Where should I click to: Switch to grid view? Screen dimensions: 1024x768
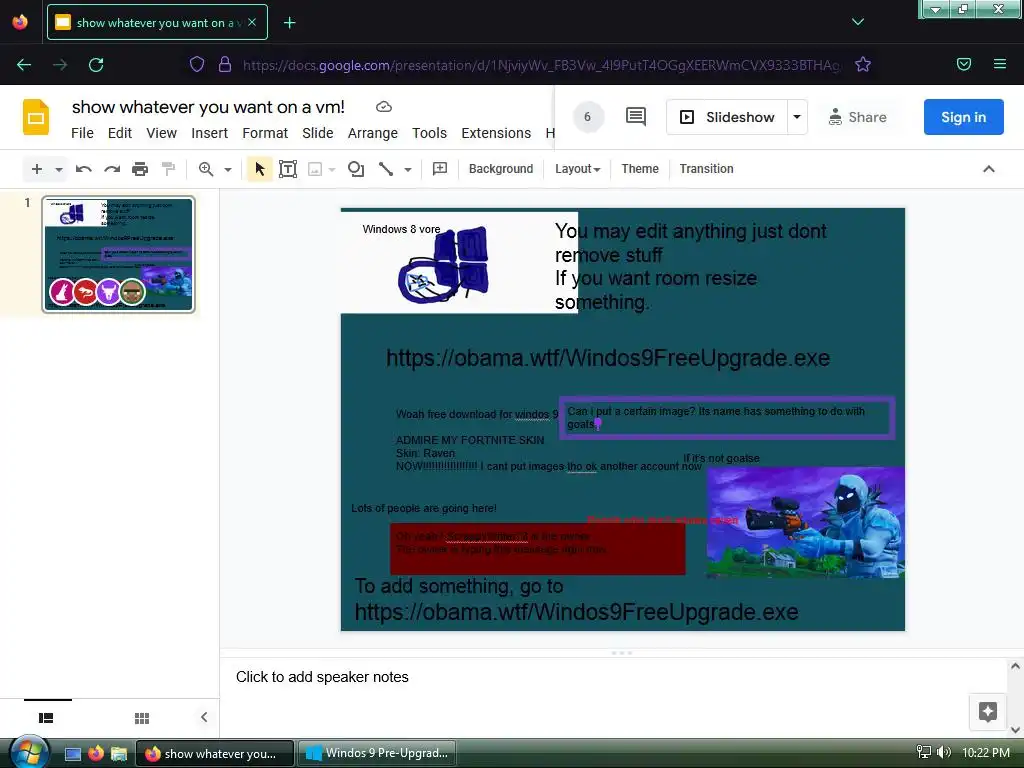point(142,718)
